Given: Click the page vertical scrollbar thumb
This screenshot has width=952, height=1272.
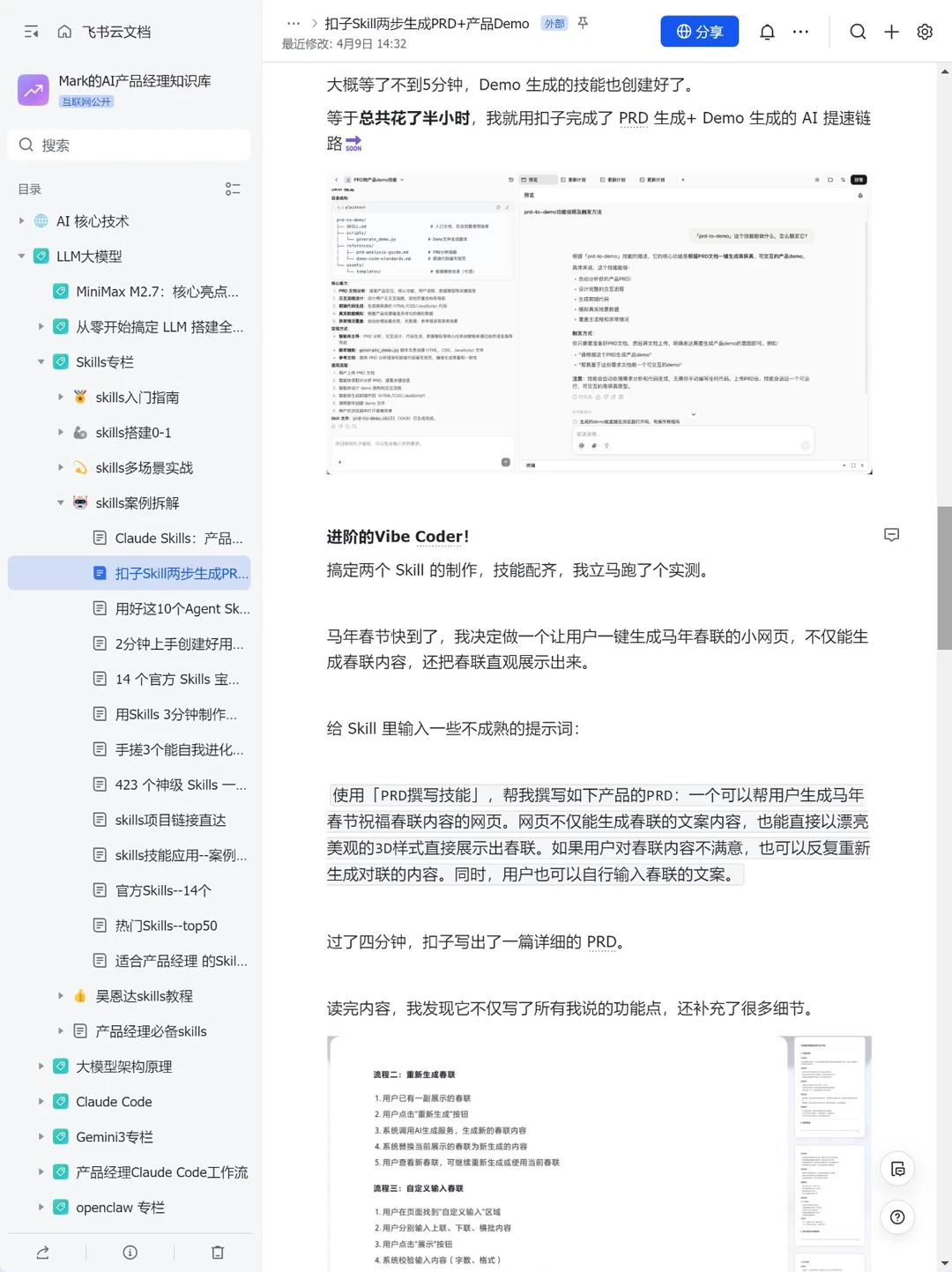Looking at the screenshot, I should 945,578.
